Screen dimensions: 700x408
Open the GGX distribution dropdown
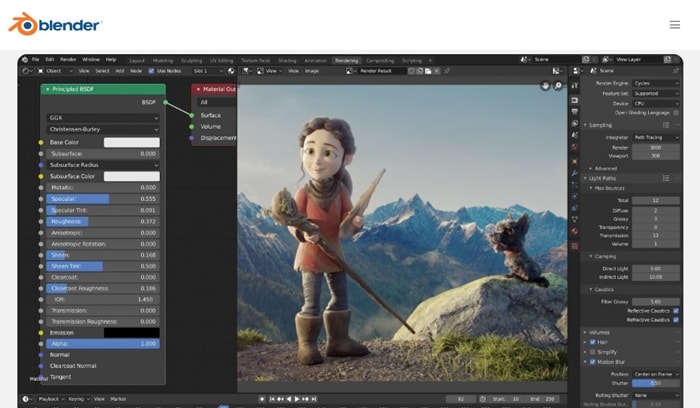(103, 118)
